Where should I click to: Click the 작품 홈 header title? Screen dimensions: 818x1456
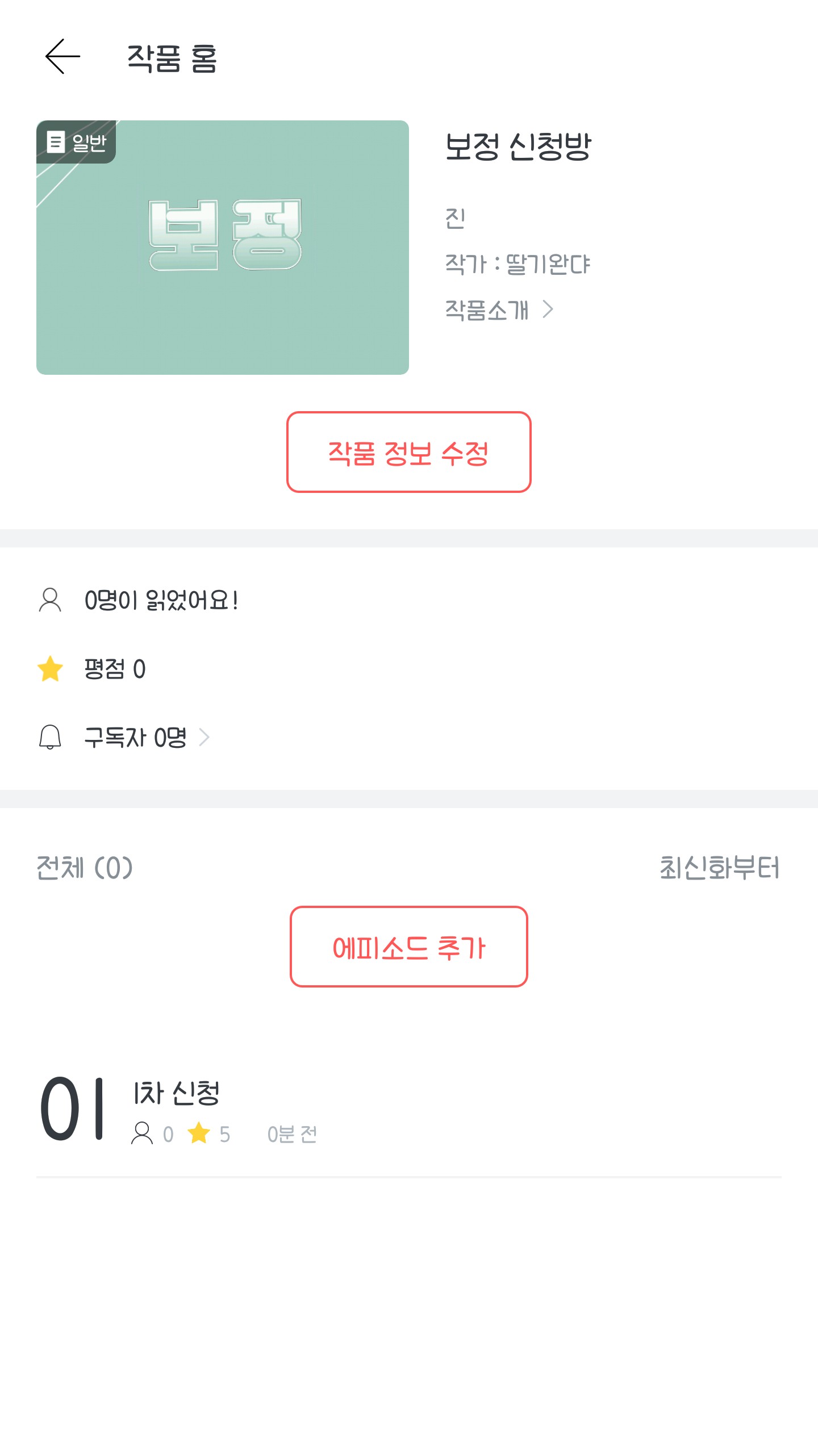[x=172, y=58]
